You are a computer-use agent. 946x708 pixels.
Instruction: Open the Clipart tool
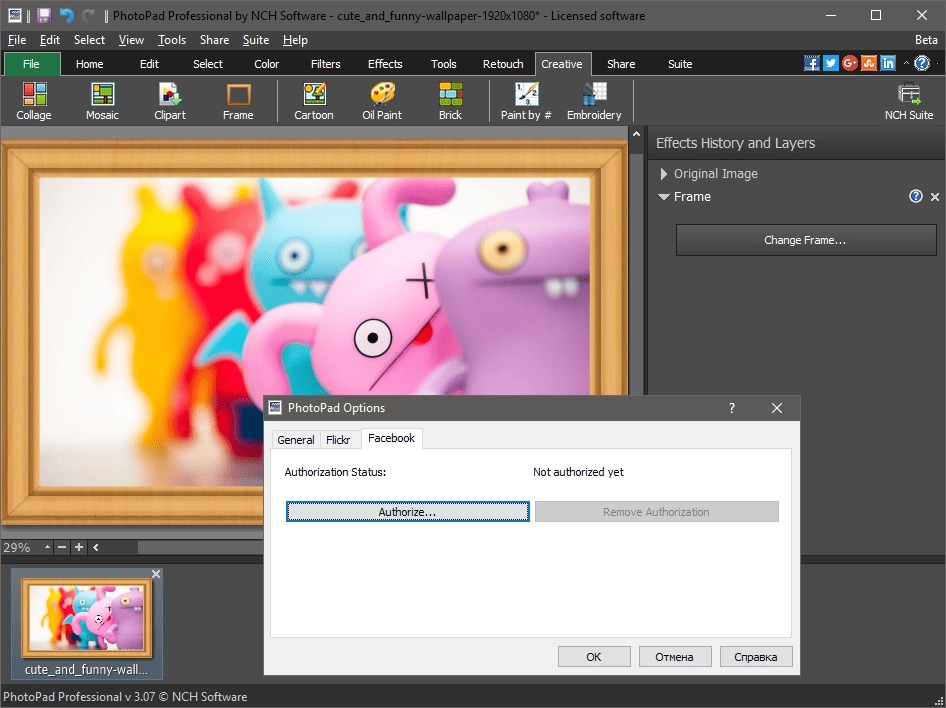(x=170, y=101)
